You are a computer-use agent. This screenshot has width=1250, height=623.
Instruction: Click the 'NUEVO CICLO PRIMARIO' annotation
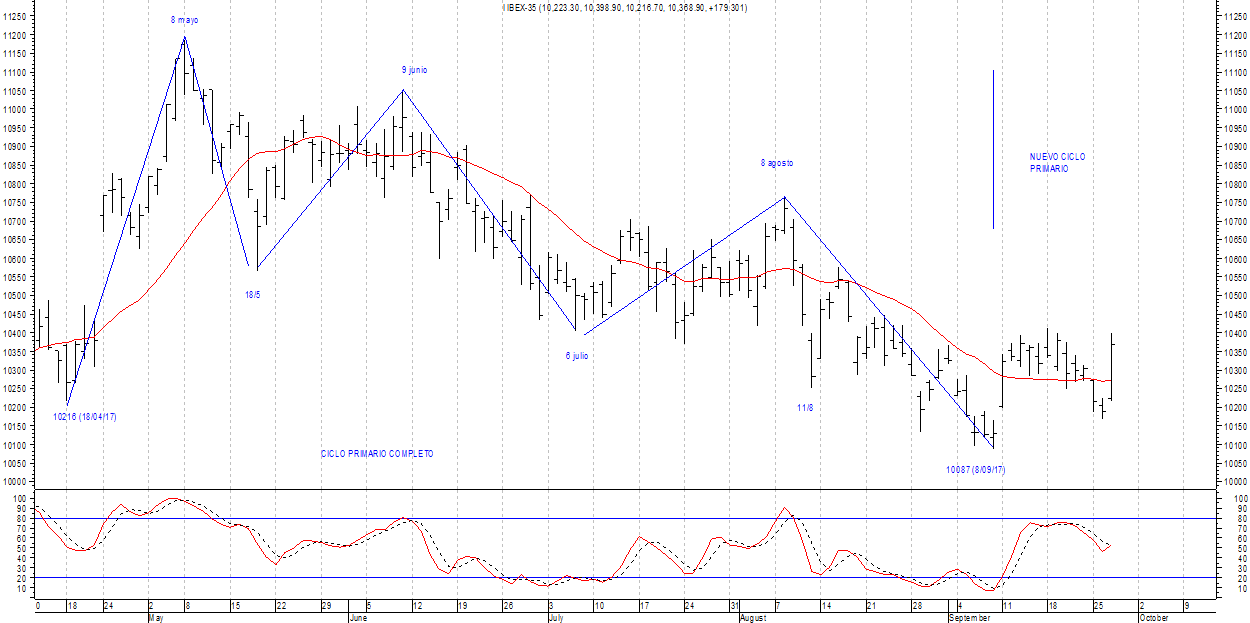(x=1057, y=163)
